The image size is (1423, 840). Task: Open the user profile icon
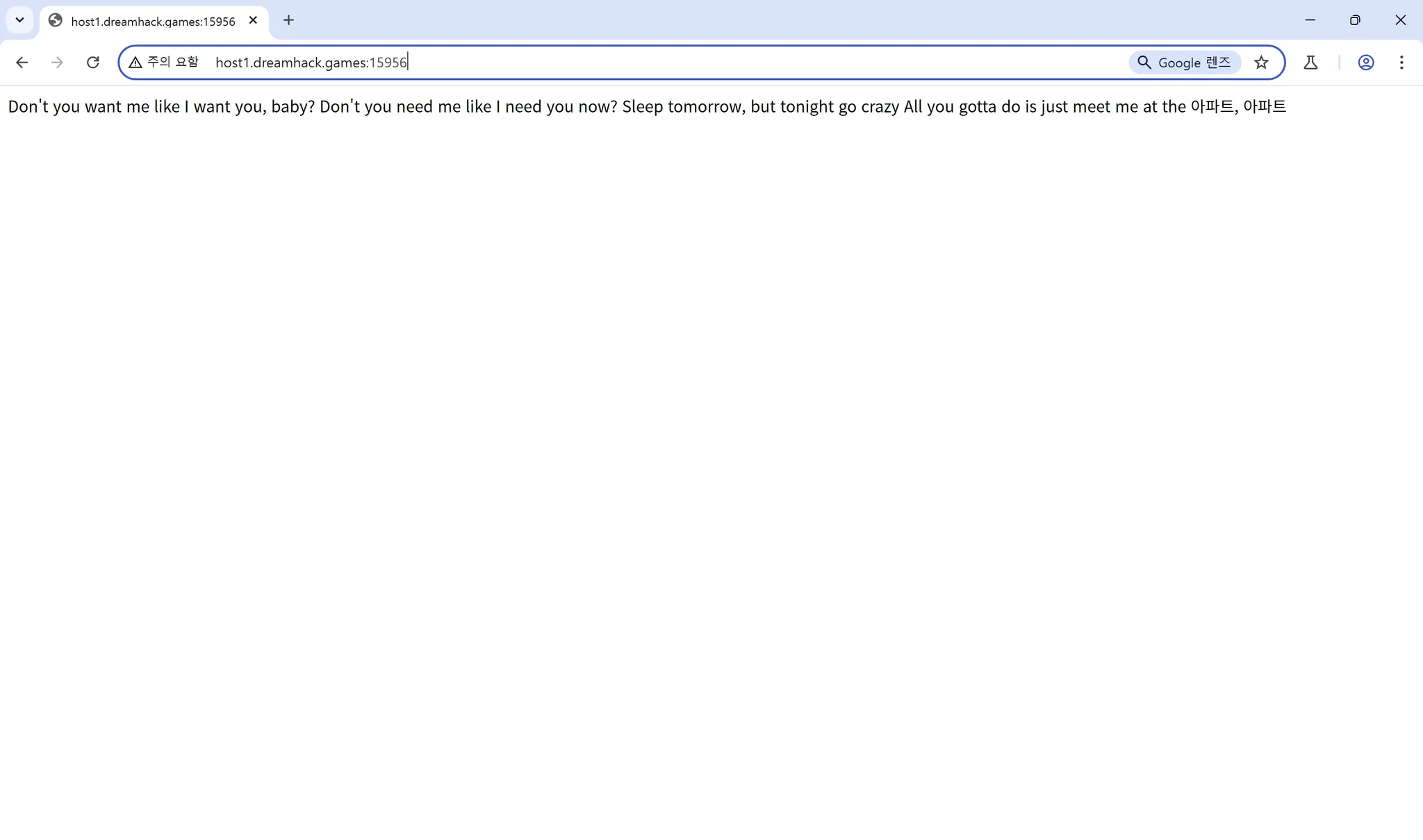(x=1365, y=63)
